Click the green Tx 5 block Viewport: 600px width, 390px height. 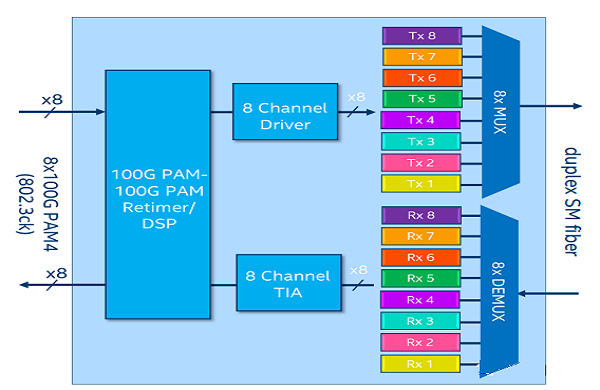click(x=422, y=99)
